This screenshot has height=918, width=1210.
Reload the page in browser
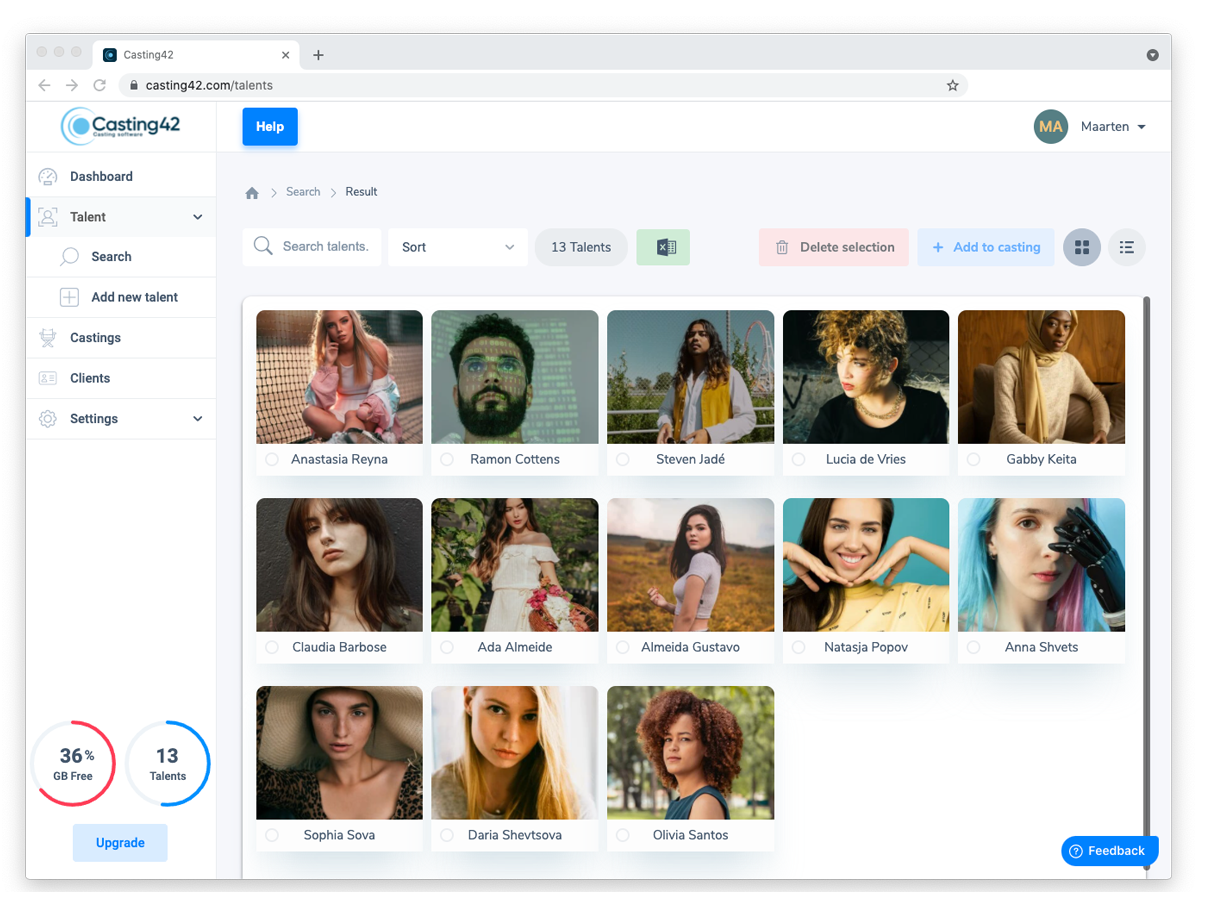click(x=99, y=86)
